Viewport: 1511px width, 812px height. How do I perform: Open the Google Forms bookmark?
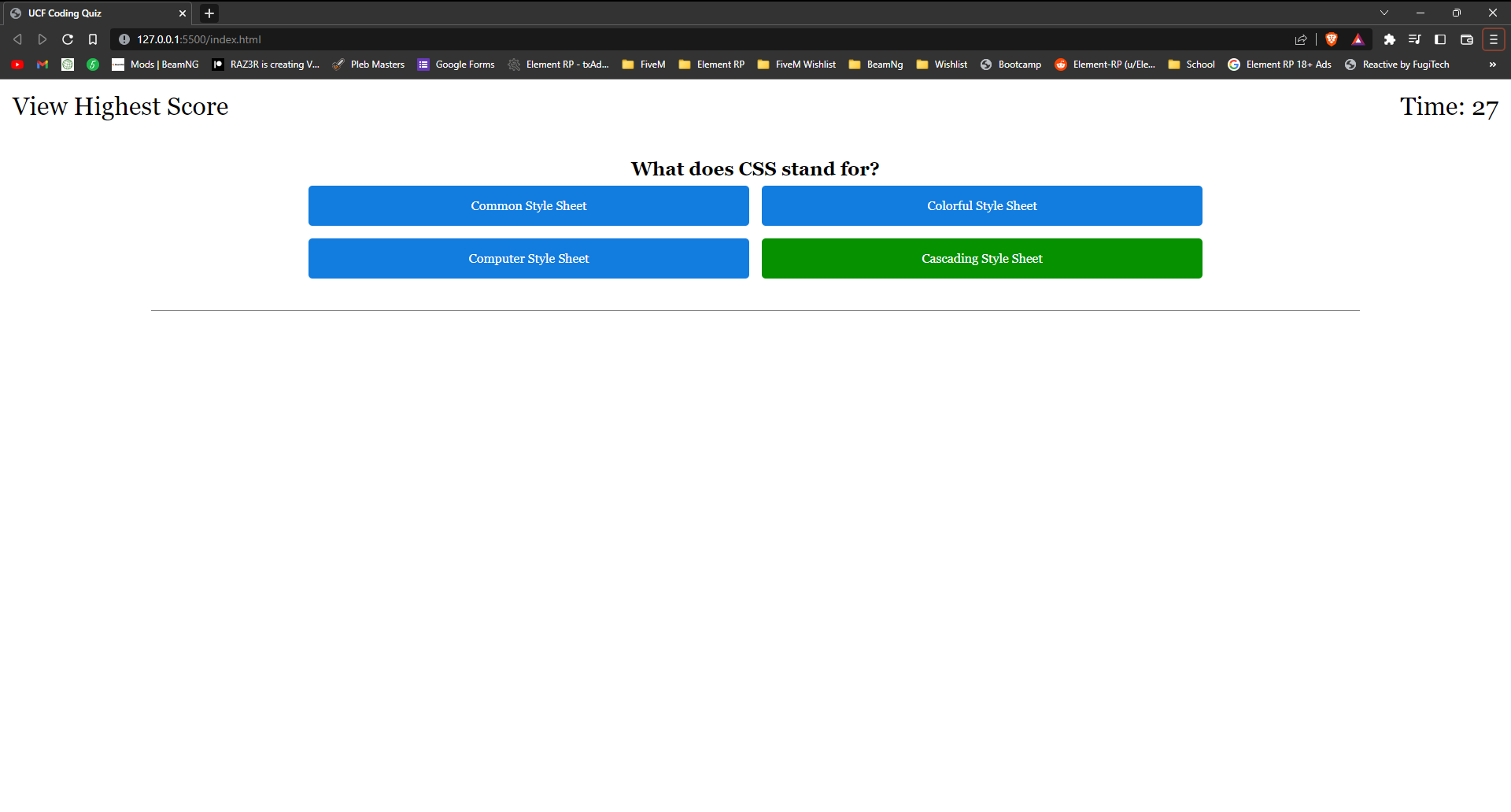click(x=456, y=65)
